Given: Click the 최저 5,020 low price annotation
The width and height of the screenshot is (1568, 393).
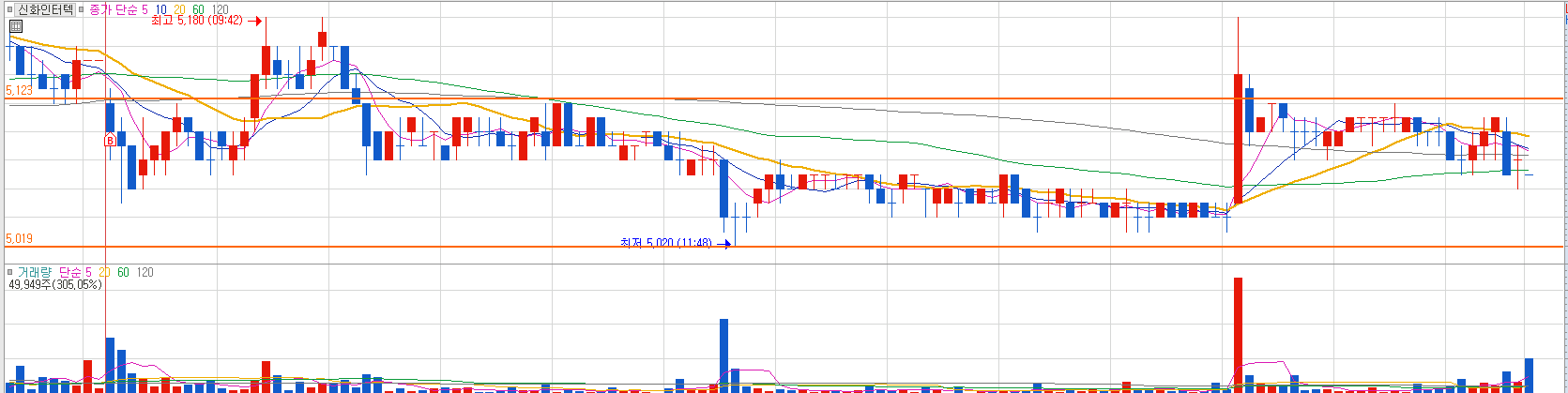Looking at the screenshot, I should coord(666,243).
